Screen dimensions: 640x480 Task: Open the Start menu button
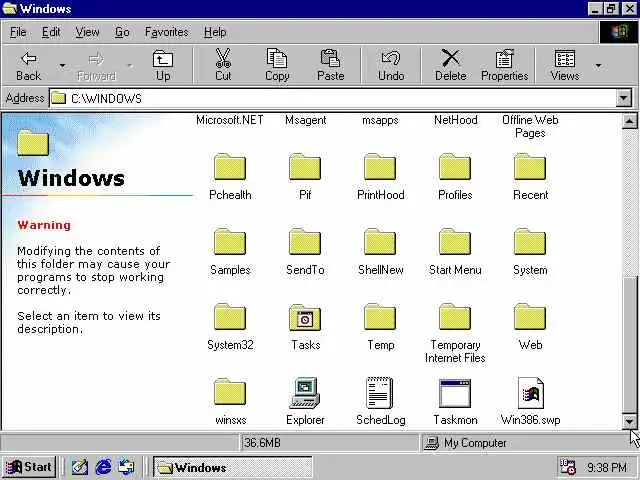tap(29, 467)
